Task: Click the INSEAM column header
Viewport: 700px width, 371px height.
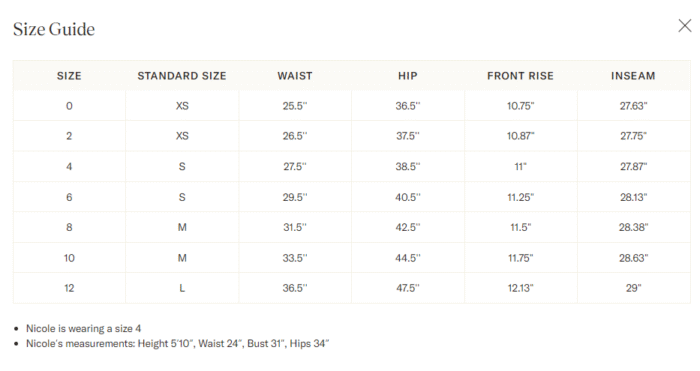Action: pyautogui.click(x=633, y=76)
